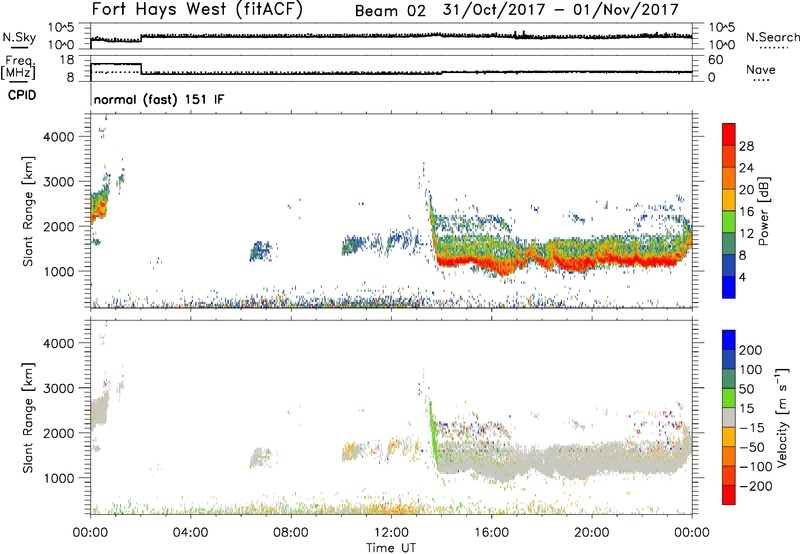Image resolution: width=800 pixels, height=554 pixels.
Task: Click the '20' tick on Power colorbar
Action: click(746, 190)
